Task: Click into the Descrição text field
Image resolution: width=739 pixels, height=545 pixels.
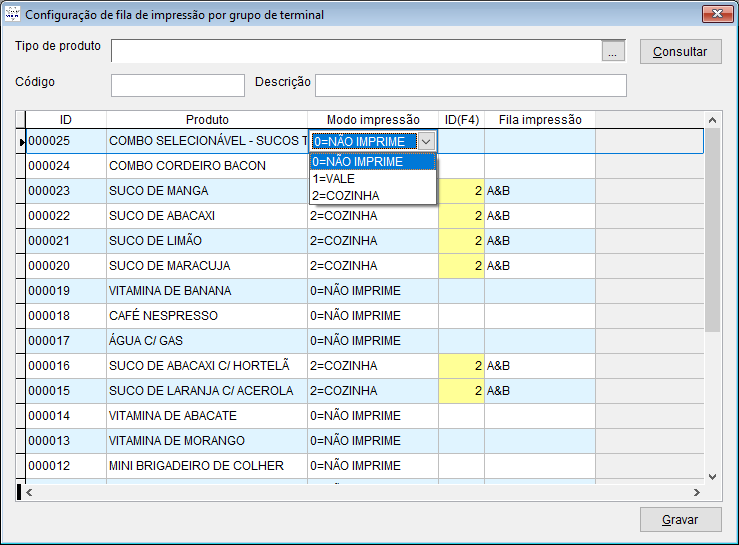Action: click(x=470, y=85)
